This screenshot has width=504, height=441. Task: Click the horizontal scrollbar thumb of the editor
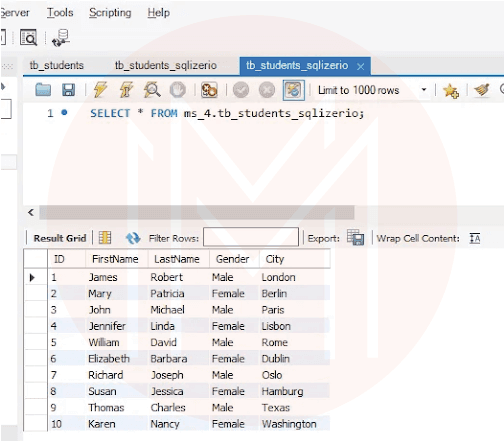coord(197,212)
